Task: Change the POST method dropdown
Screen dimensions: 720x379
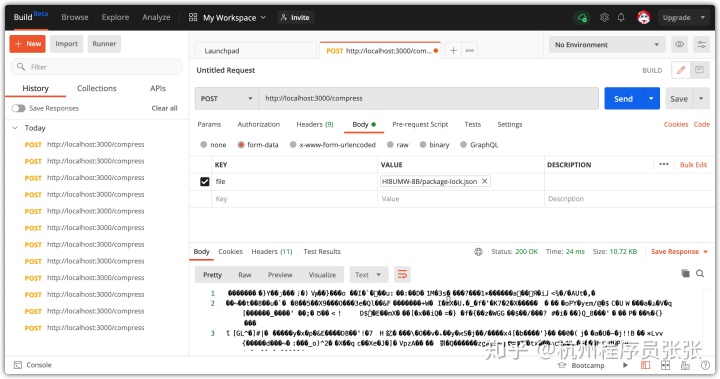Action: point(227,98)
